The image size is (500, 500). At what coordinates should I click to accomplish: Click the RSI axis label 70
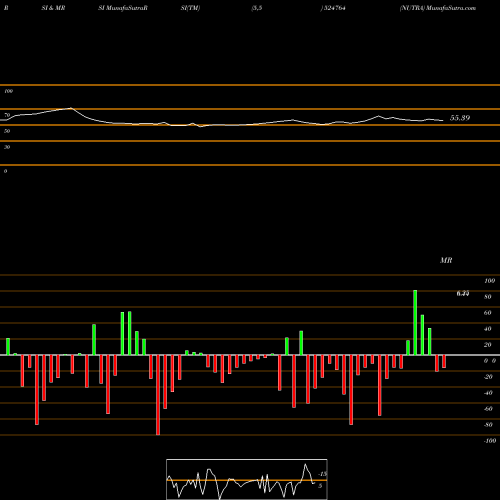(7, 115)
